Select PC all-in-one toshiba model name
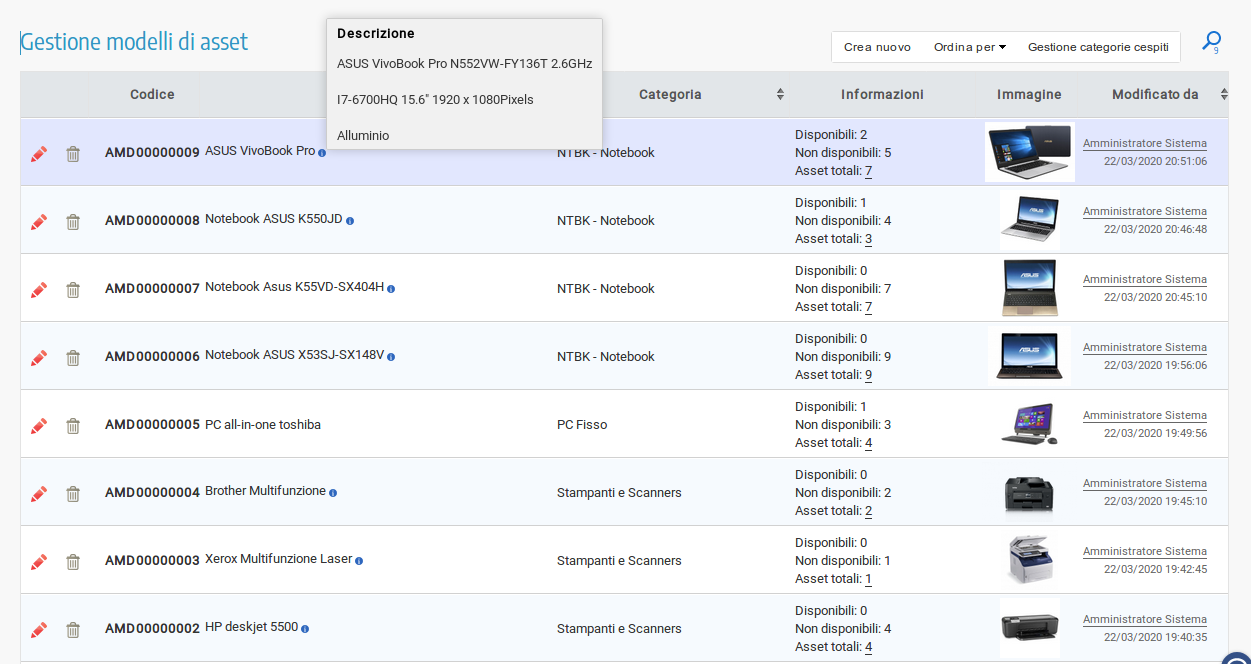 pos(263,425)
